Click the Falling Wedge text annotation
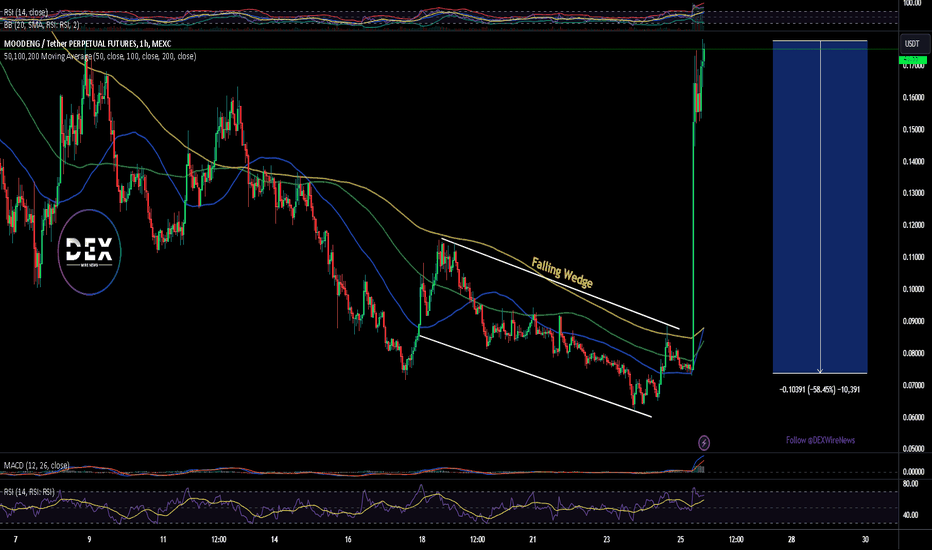This screenshot has height=550, width=932. (562, 272)
